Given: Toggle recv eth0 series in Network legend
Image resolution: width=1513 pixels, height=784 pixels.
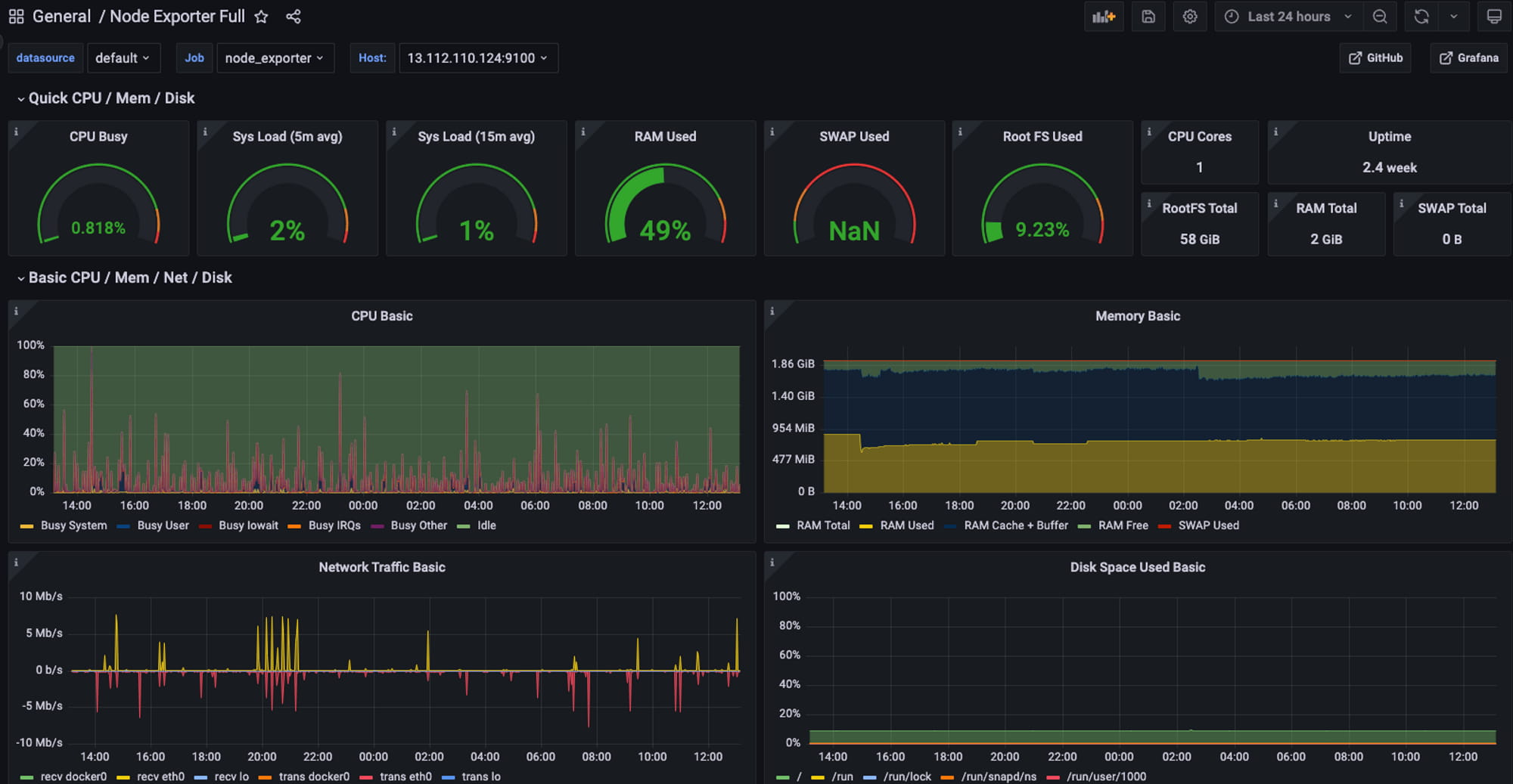Looking at the screenshot, I should [x=160, y=776].
